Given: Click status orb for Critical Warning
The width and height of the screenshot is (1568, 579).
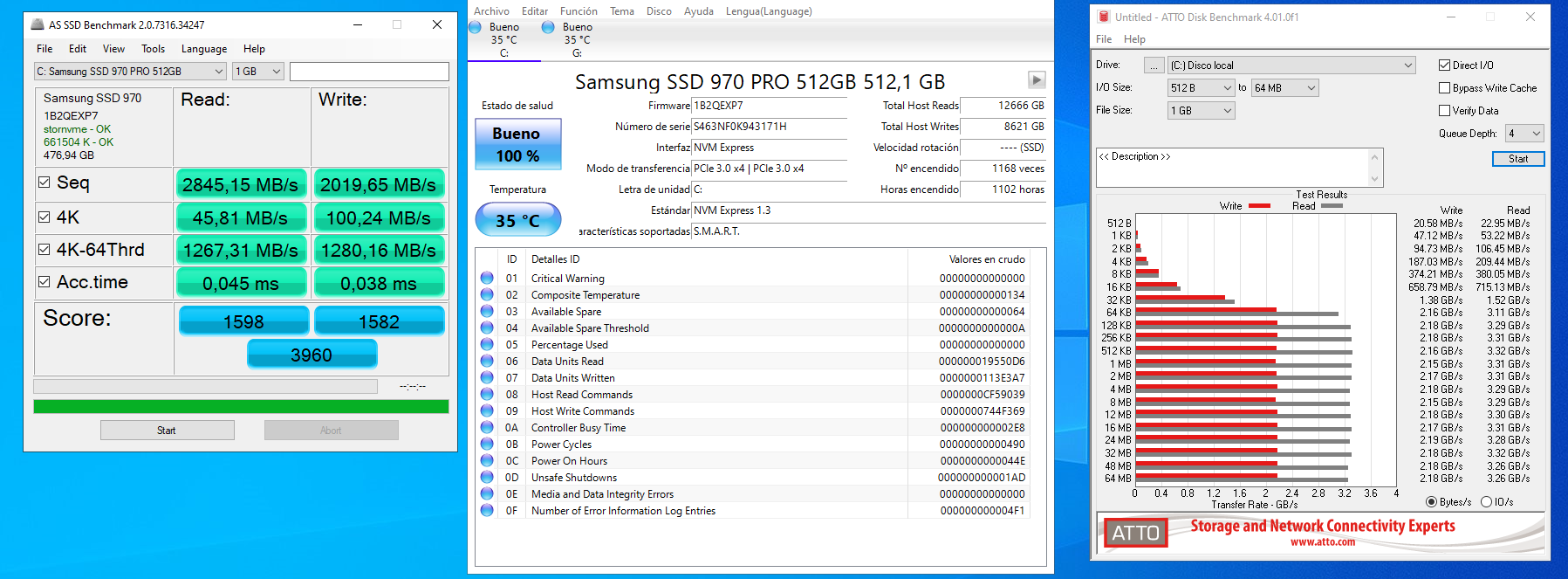Looking at the screenshot, I should point(487,278).
